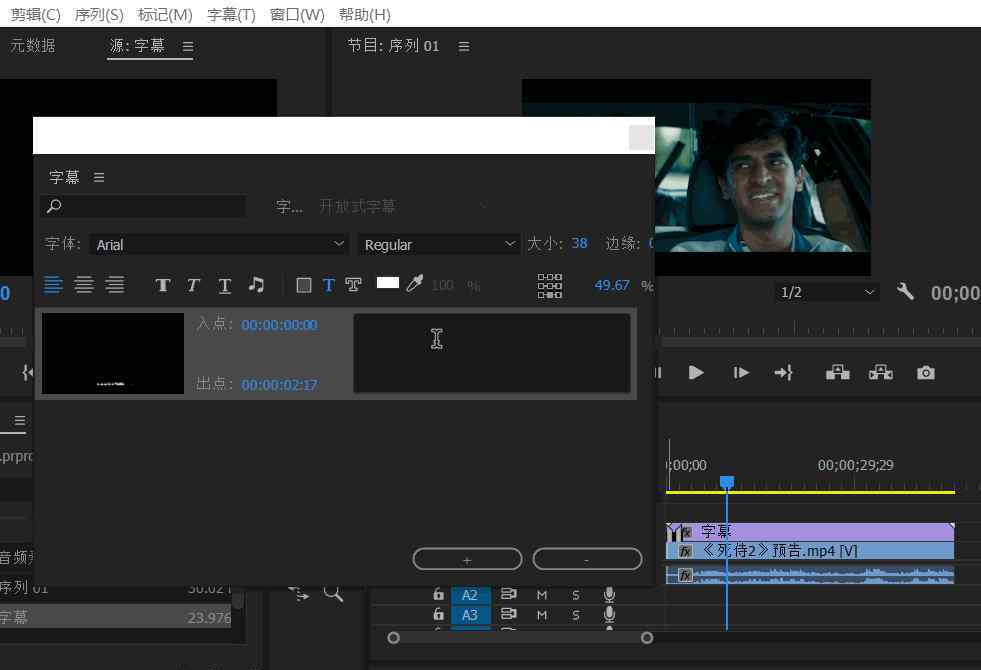
Task: Open program monitor wrench settings
Action: click(x=905, y=291)
